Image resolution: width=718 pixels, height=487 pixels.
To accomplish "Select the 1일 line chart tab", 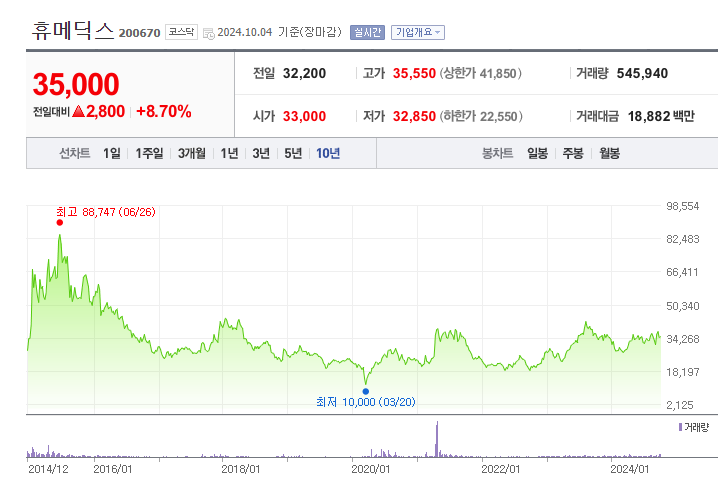I will tap(112, 153).
